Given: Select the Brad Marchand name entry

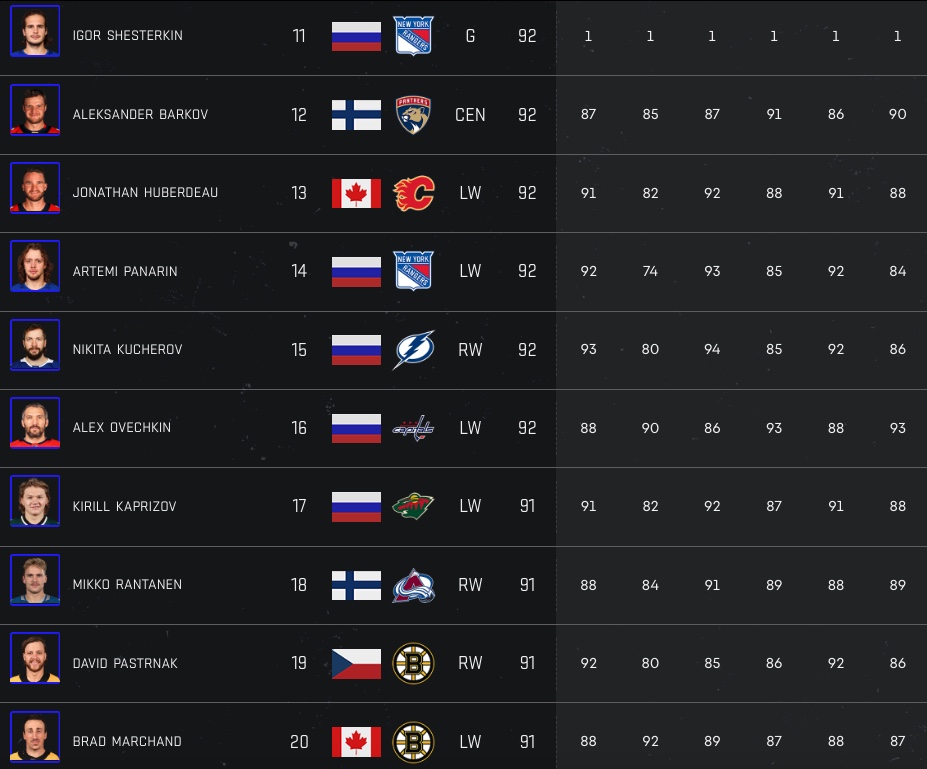Looking at the screenshot, I should coord(127,742).
